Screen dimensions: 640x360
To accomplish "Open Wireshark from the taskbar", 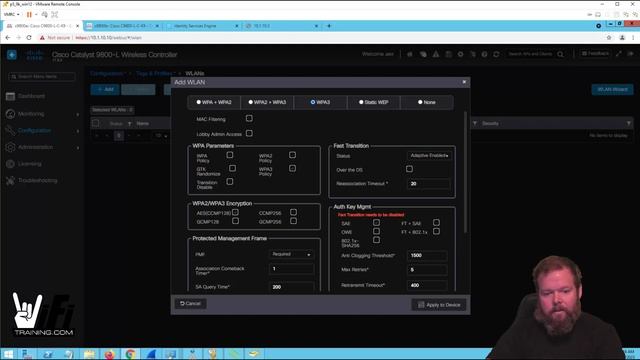I will (151, 354).
